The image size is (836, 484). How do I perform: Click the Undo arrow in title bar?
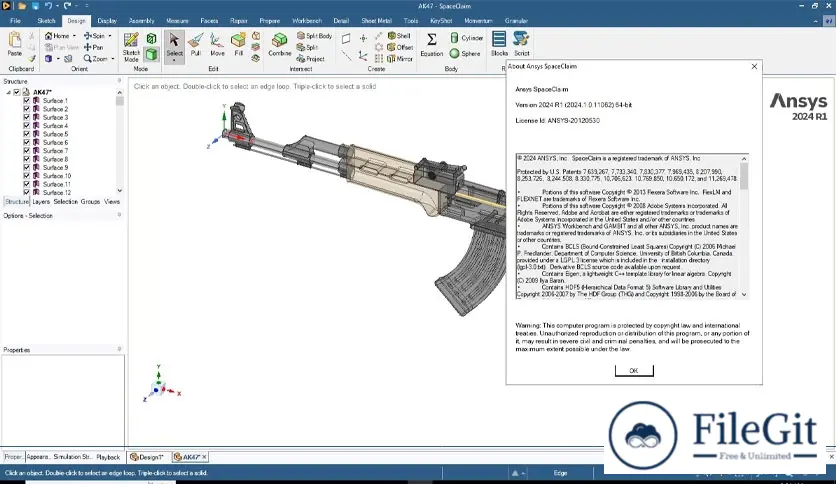click(49, 6)
